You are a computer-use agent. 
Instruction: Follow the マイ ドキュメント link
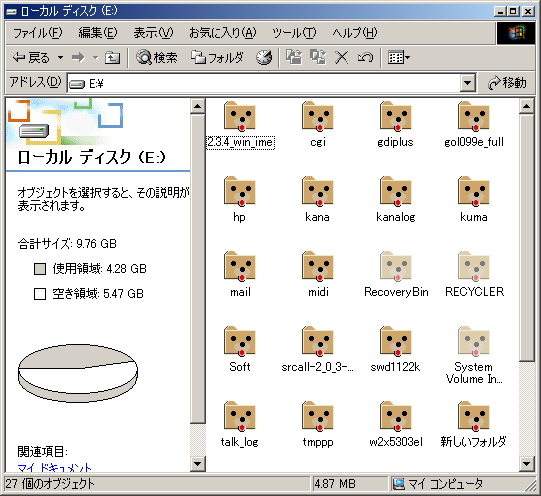click(54, 468)
